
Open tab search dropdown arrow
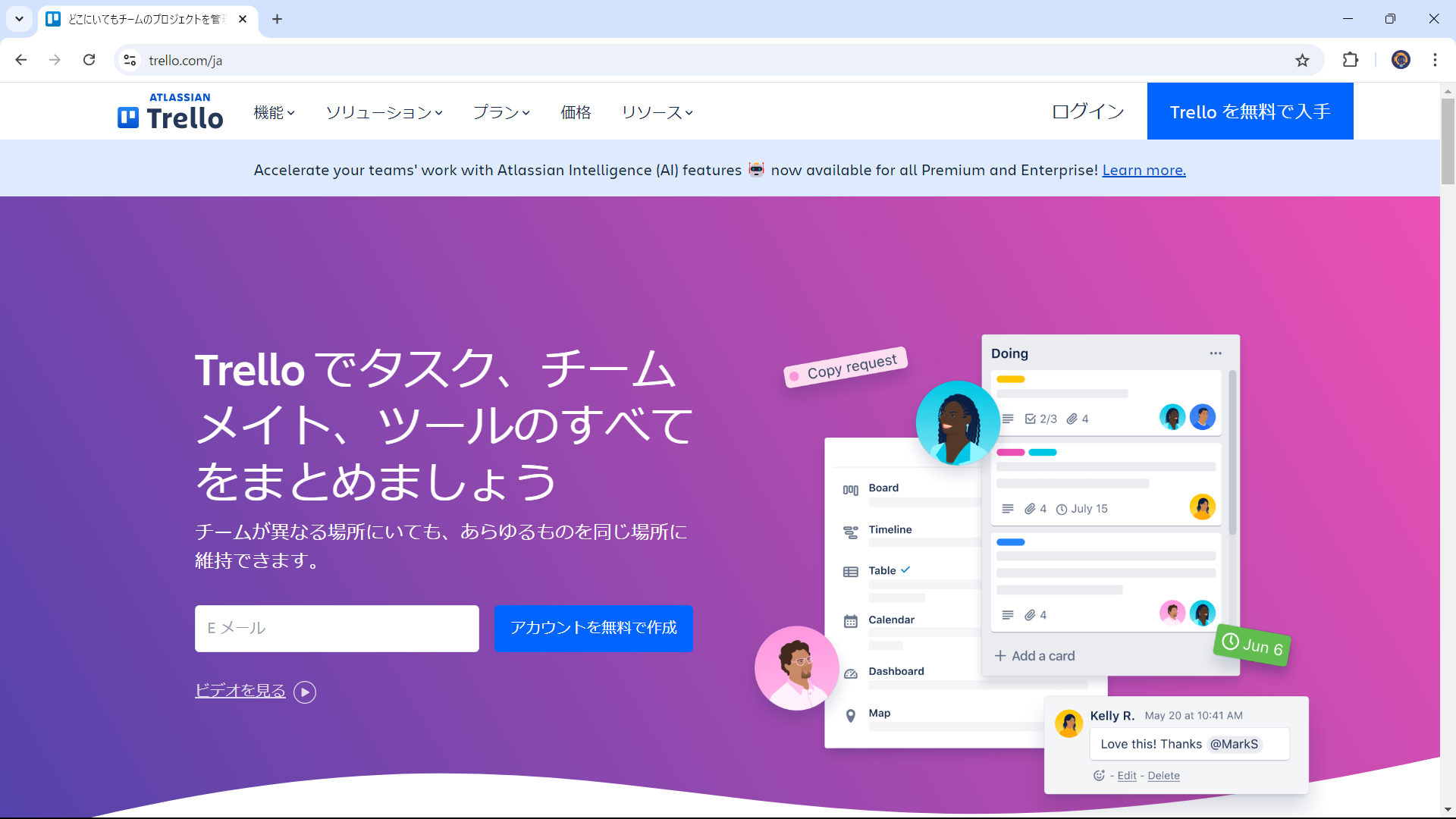(19, 19)
